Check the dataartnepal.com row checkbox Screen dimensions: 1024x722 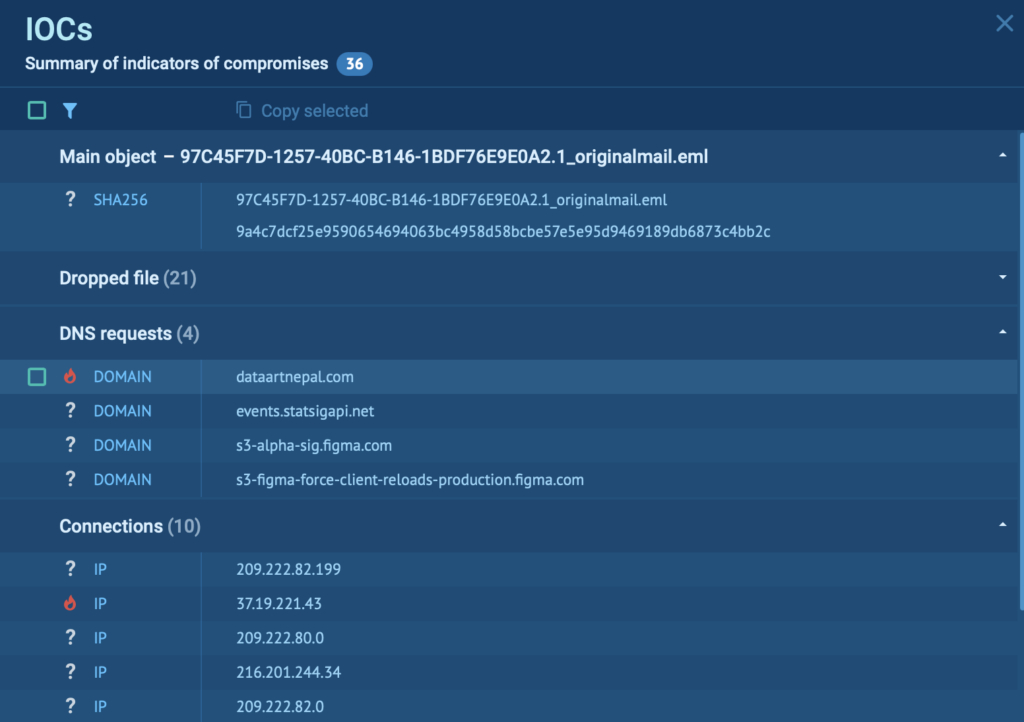37,377
